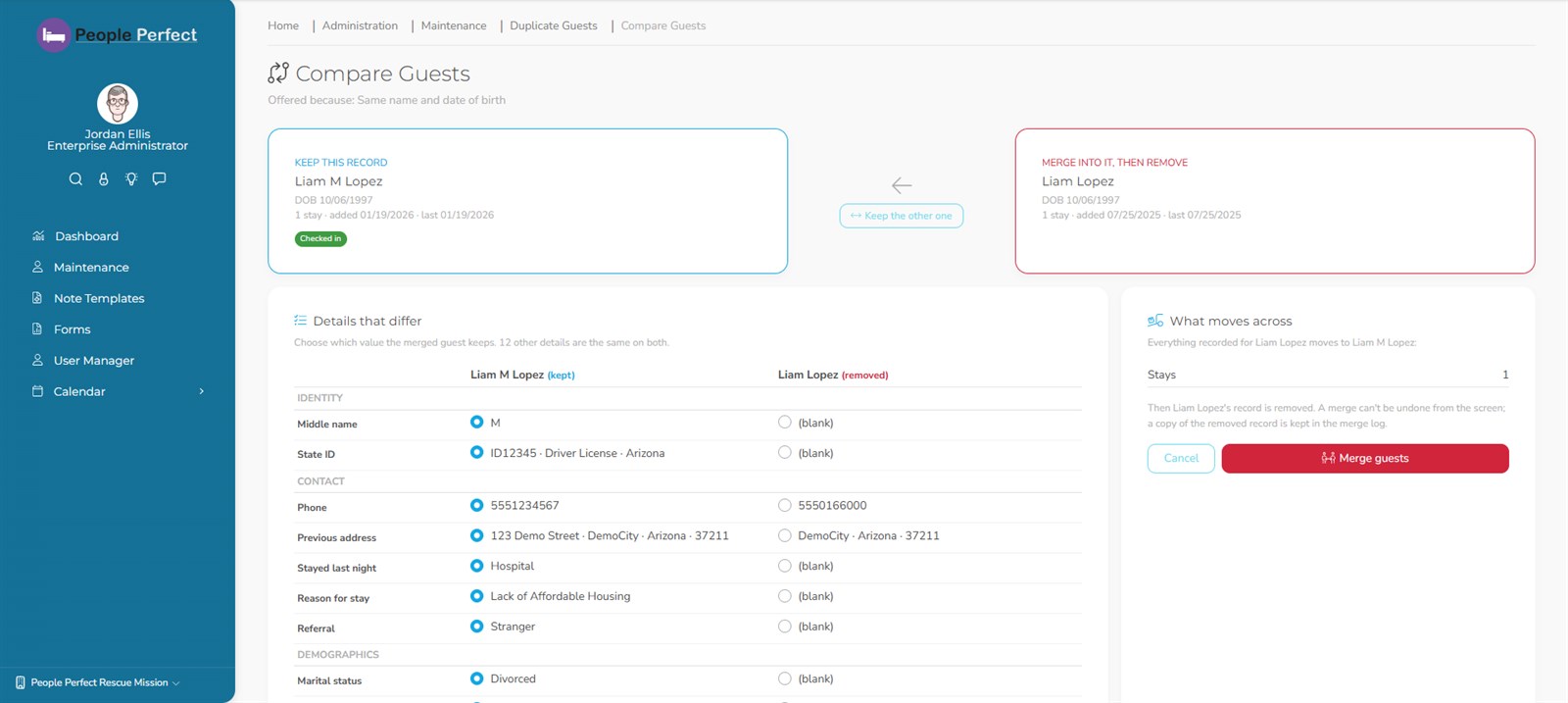
Task: Choose blank for Stayed last night
Action: pyautogui.click(x=785, y=566)
